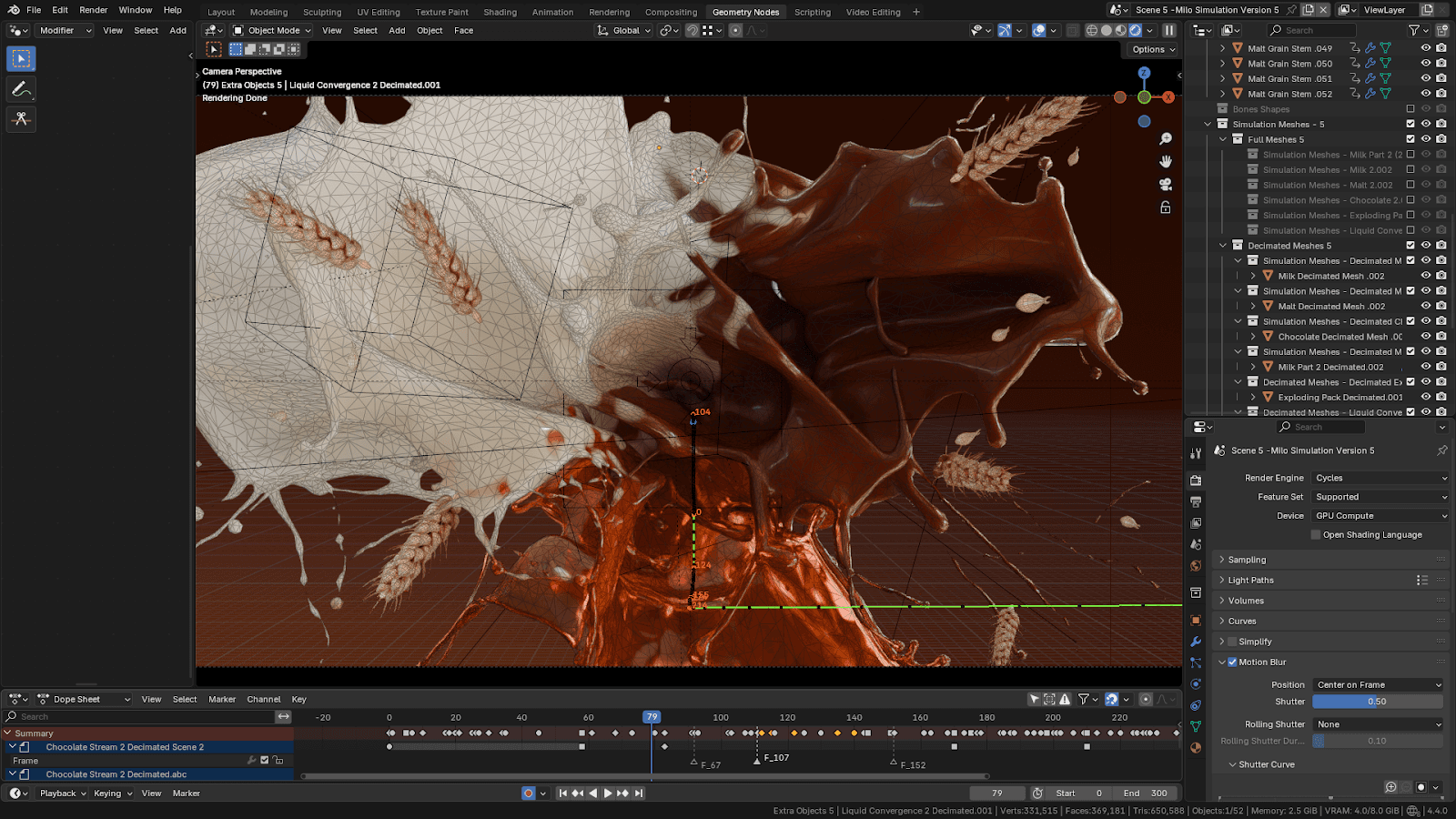Adjust the Shutter value slider
This screenshot has height=819, width=1456.
coord(1377,702)
